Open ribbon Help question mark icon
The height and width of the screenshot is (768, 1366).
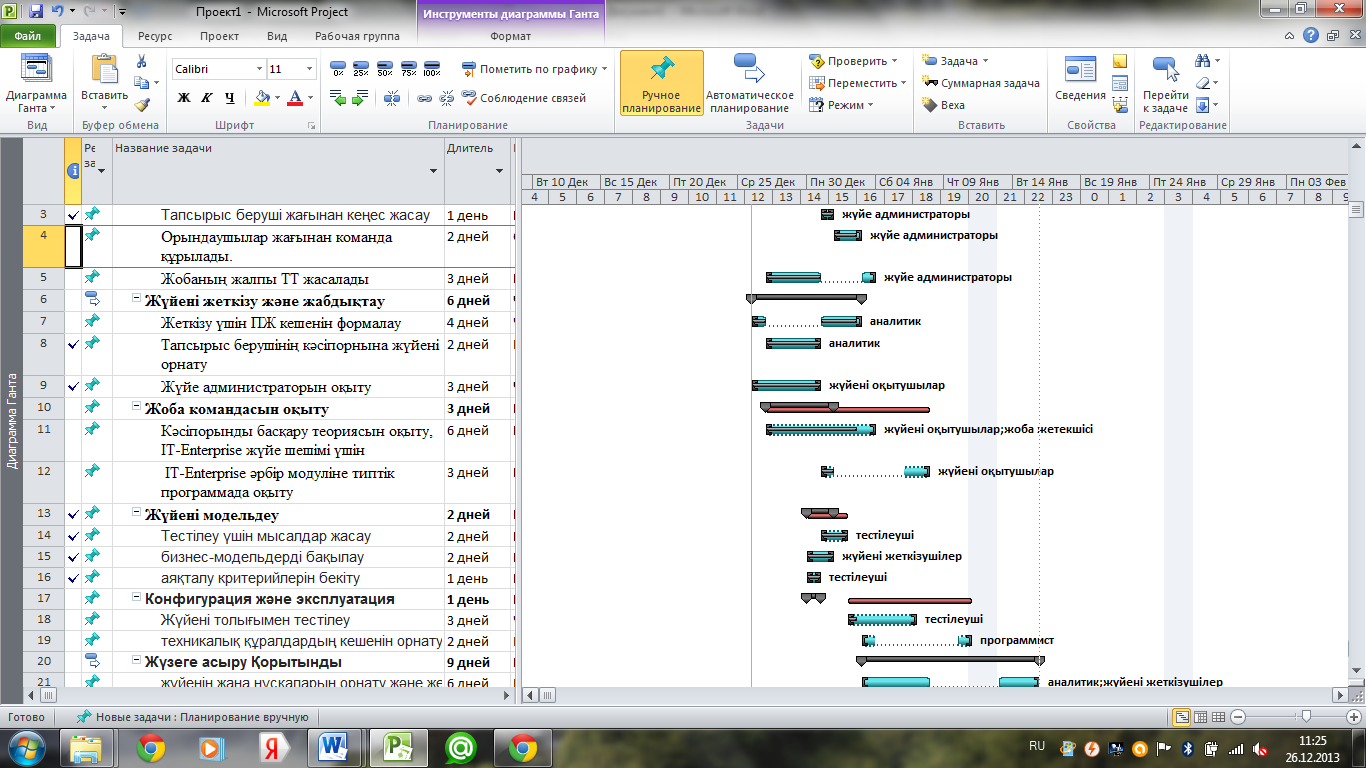coord(1310,35)
